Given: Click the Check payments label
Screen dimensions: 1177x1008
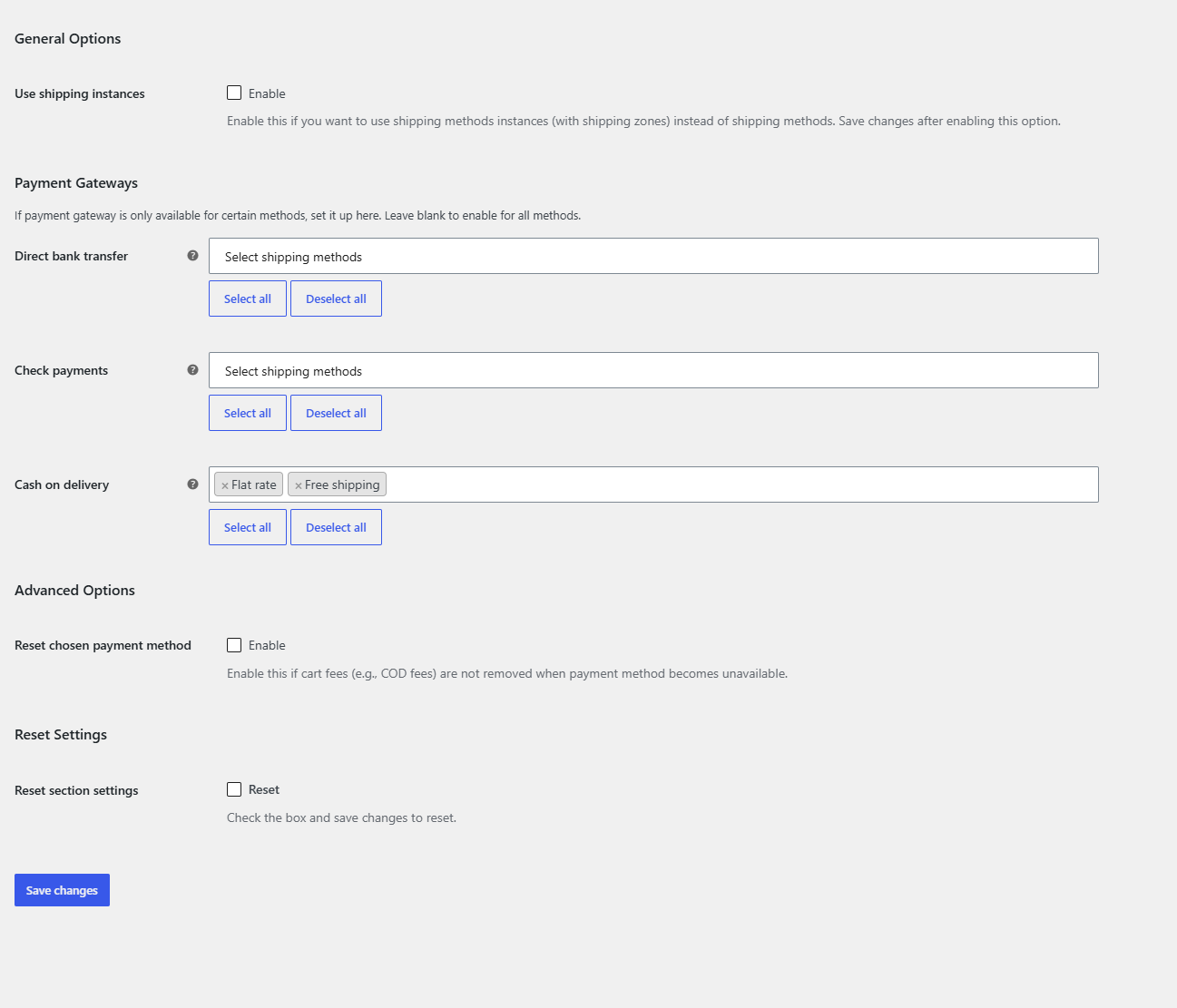Looking at the screenshot, I should (x=61, y=370).
